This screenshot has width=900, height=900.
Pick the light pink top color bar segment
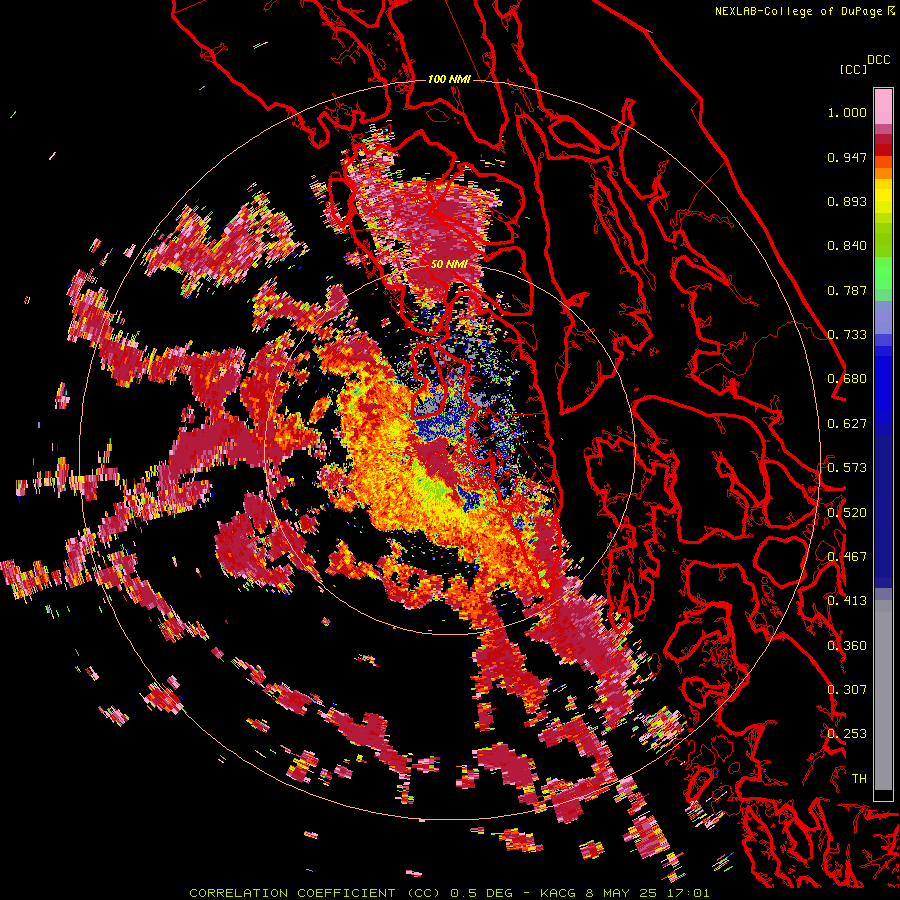[x=883, y=106]
